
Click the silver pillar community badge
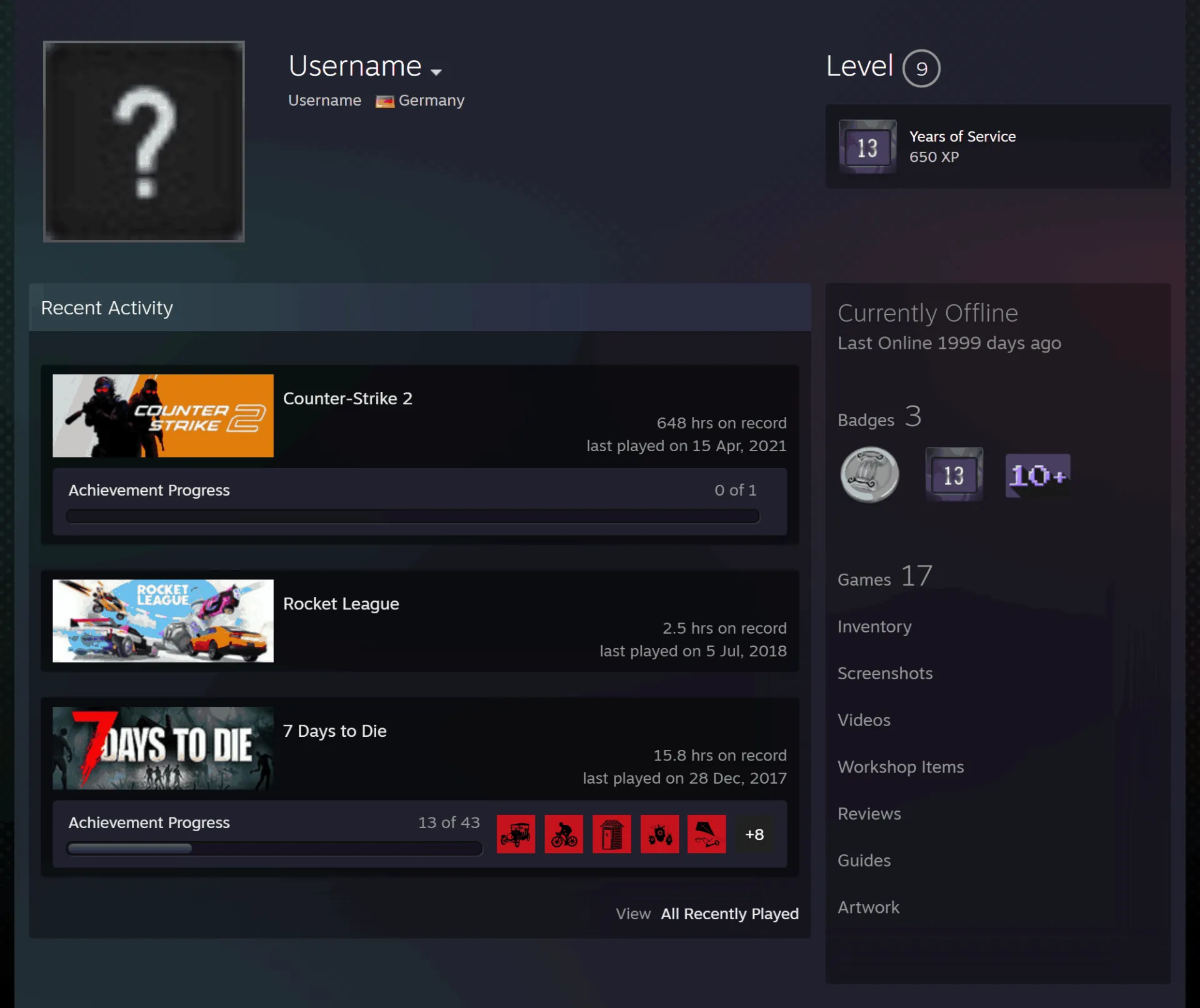[869, 475]
